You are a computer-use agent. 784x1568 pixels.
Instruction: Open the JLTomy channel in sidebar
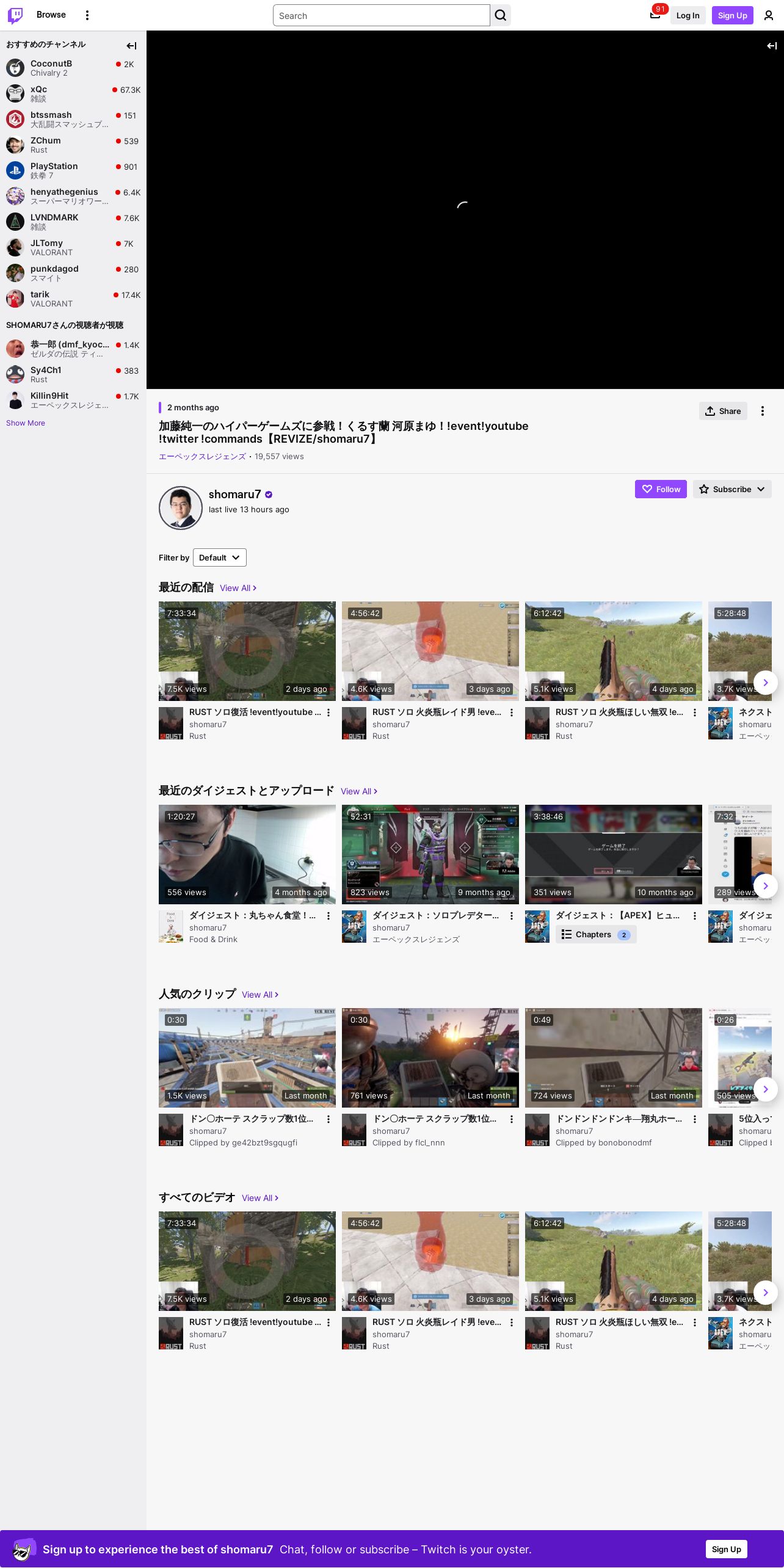point(73,247)
